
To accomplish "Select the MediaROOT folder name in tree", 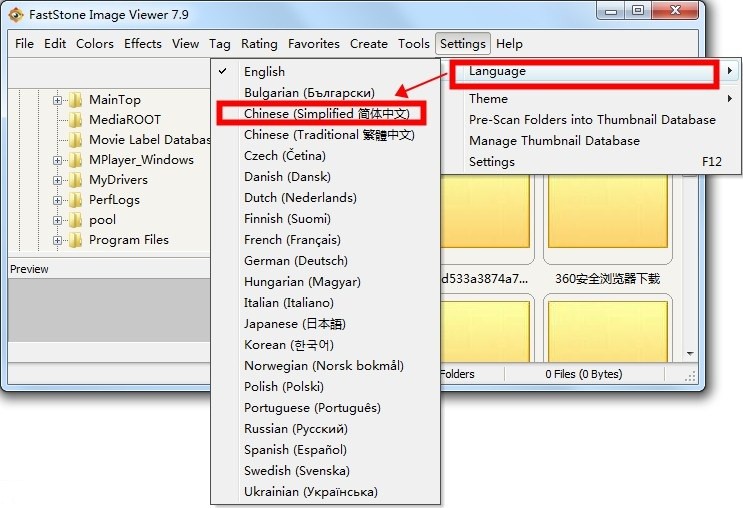I will pyautogui.click(x=125, y=120).
